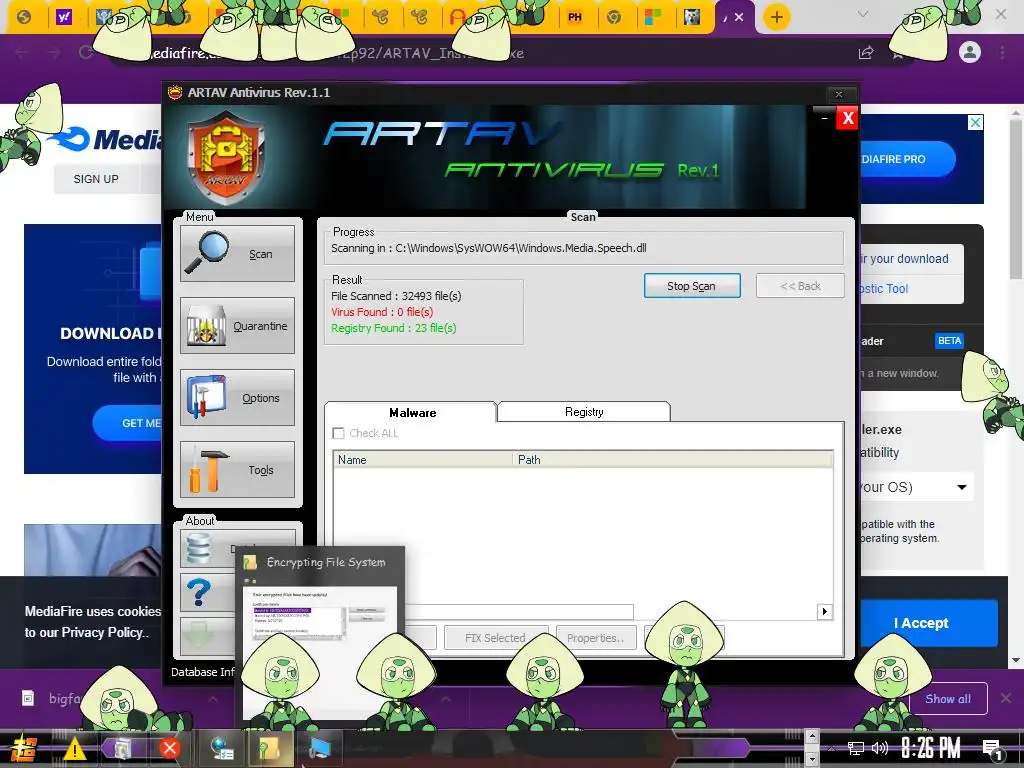The image size is (1024, 768).
Task: Close the active browser tab
Action: [739, 17]
